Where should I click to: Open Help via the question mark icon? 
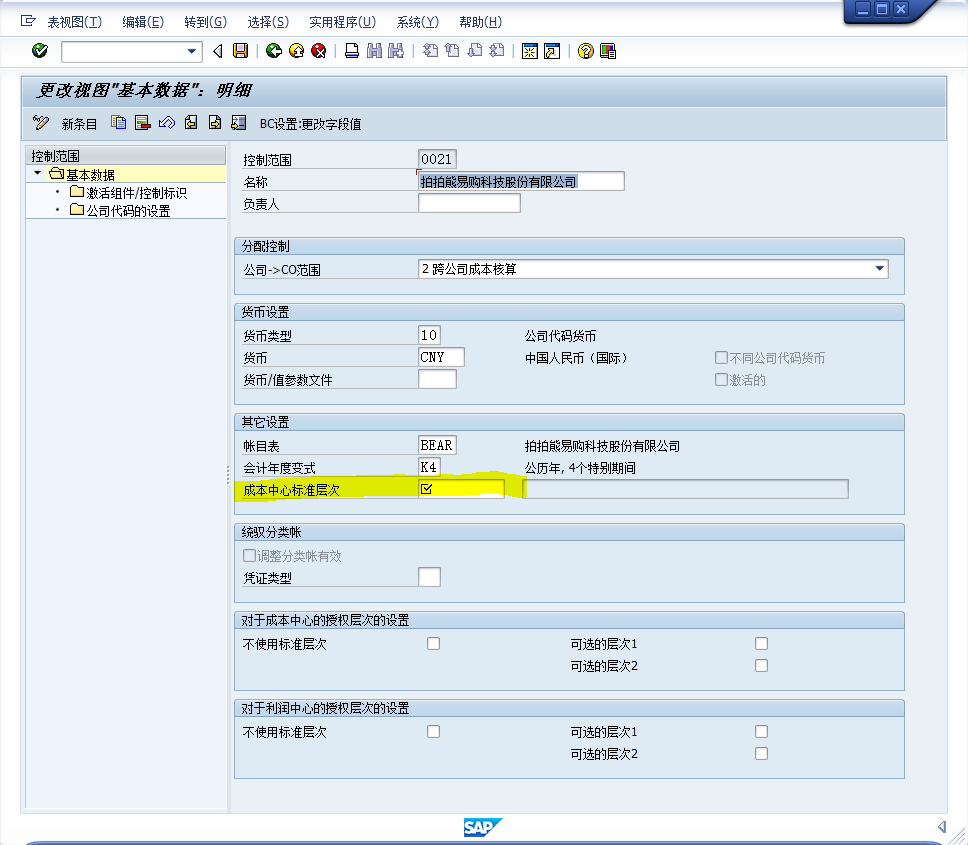click(x=585, y=51)
